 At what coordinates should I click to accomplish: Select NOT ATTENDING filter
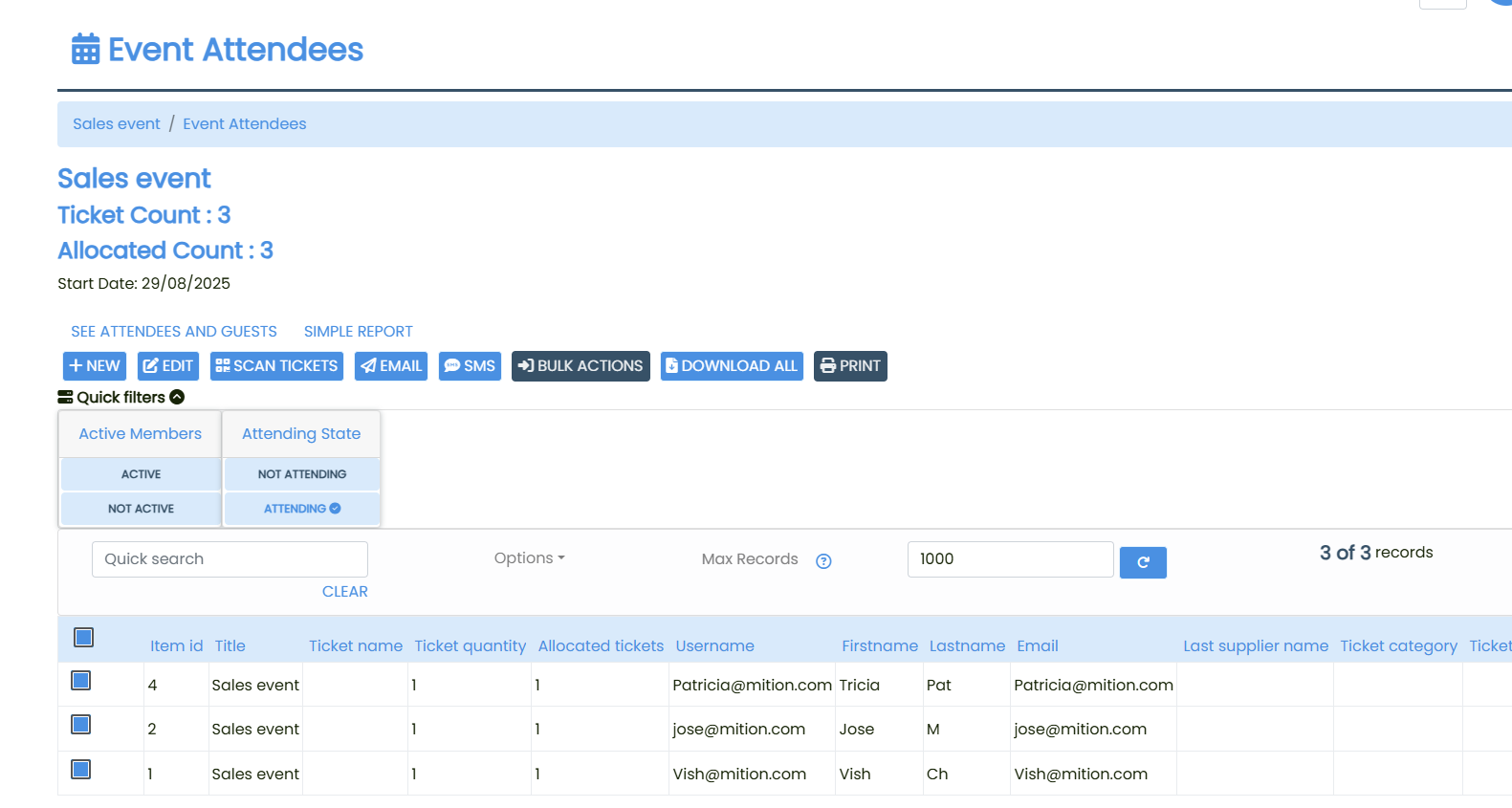302,474
